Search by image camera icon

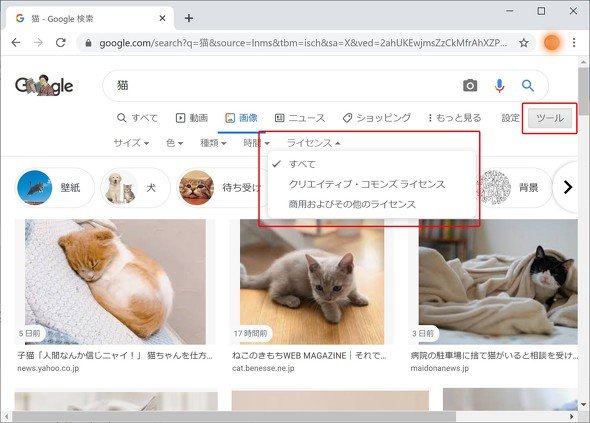[470, 85]
